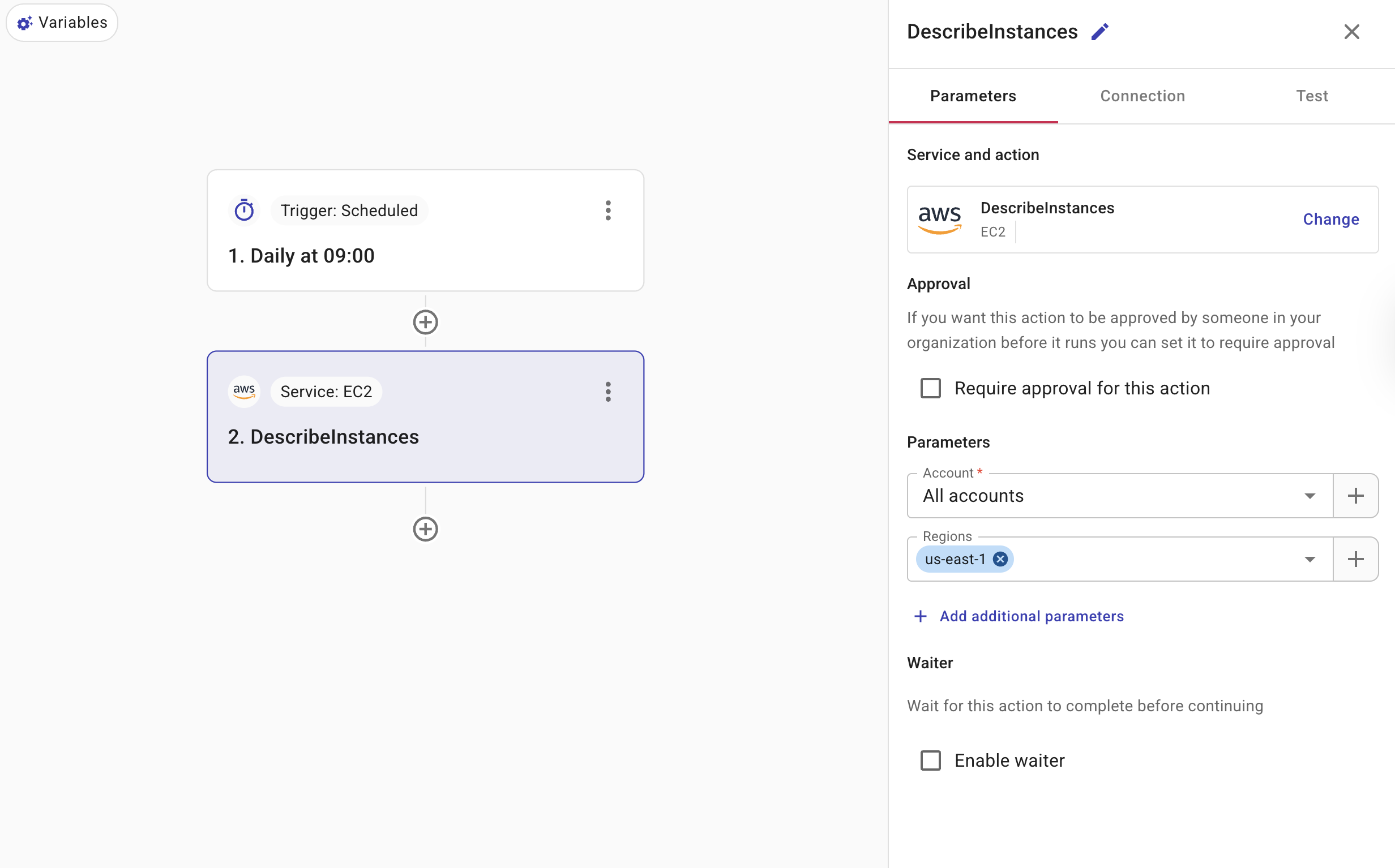Screen dimensions: 1395x868
Task: Switch to the Test tab
Action: [1312, 96]
